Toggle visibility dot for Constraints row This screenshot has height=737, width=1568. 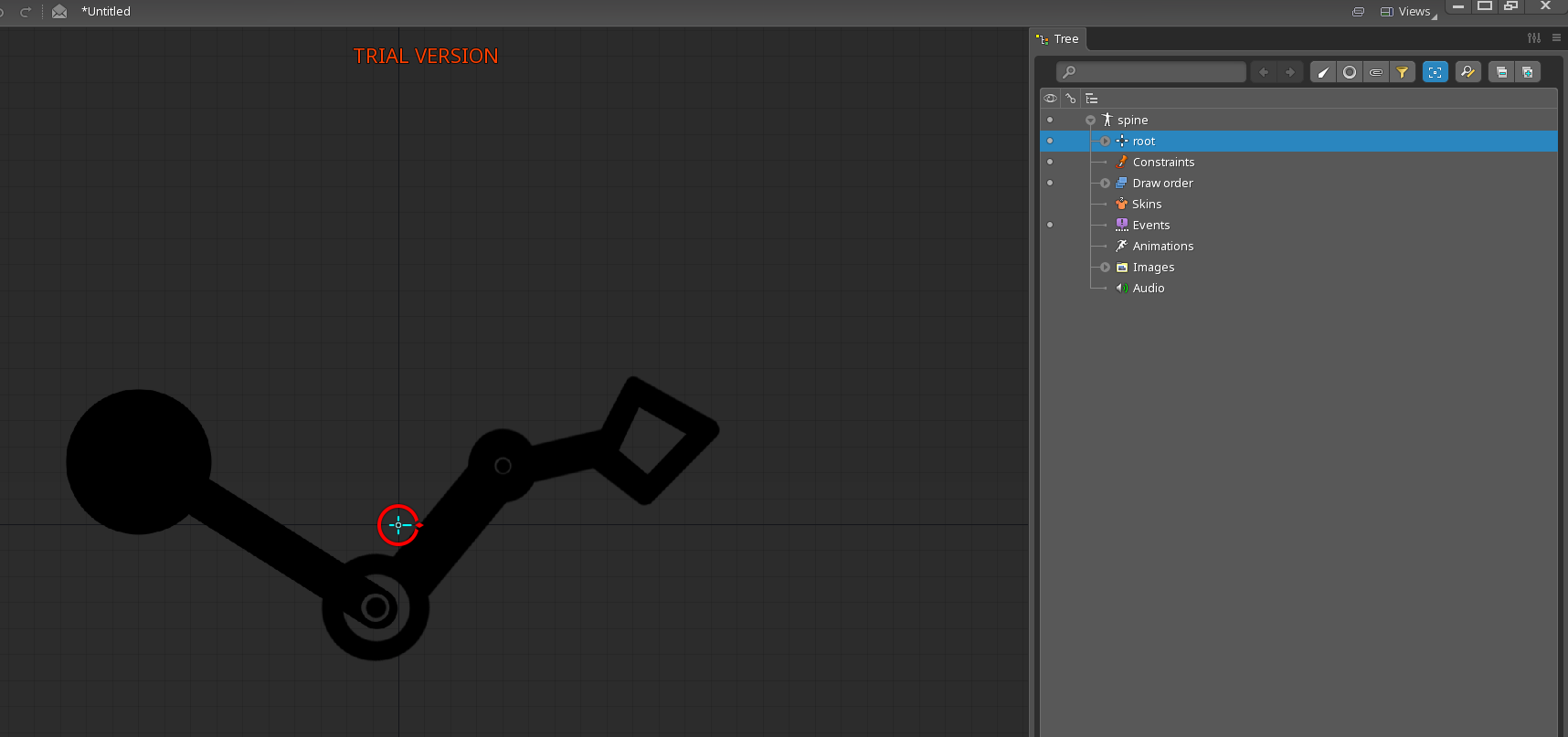point(1050,162)
